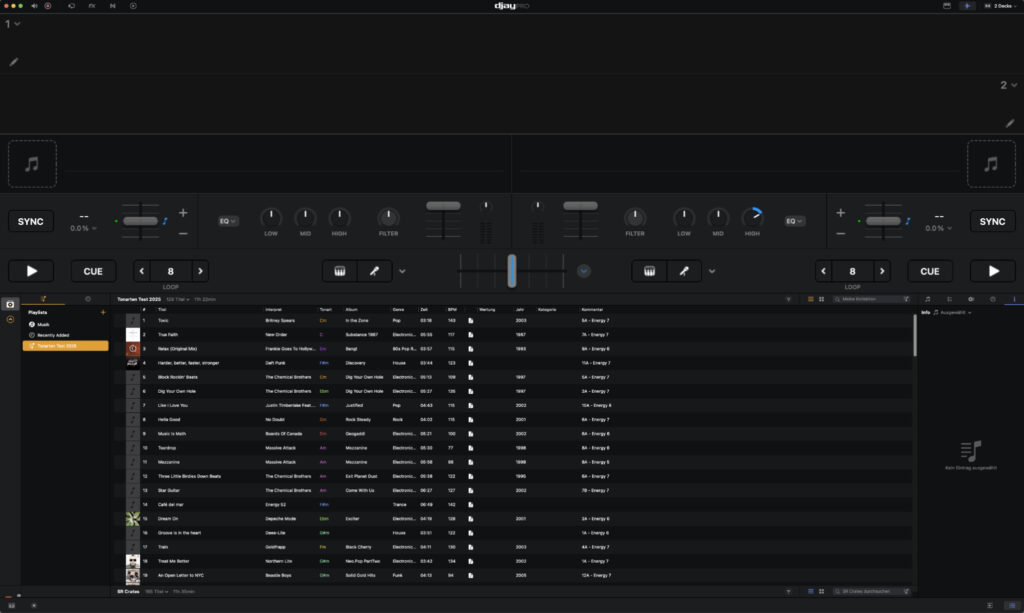Screen dimensions: 1024x613
Task: Click the record button in top toolbar
Action: point(47,6)
